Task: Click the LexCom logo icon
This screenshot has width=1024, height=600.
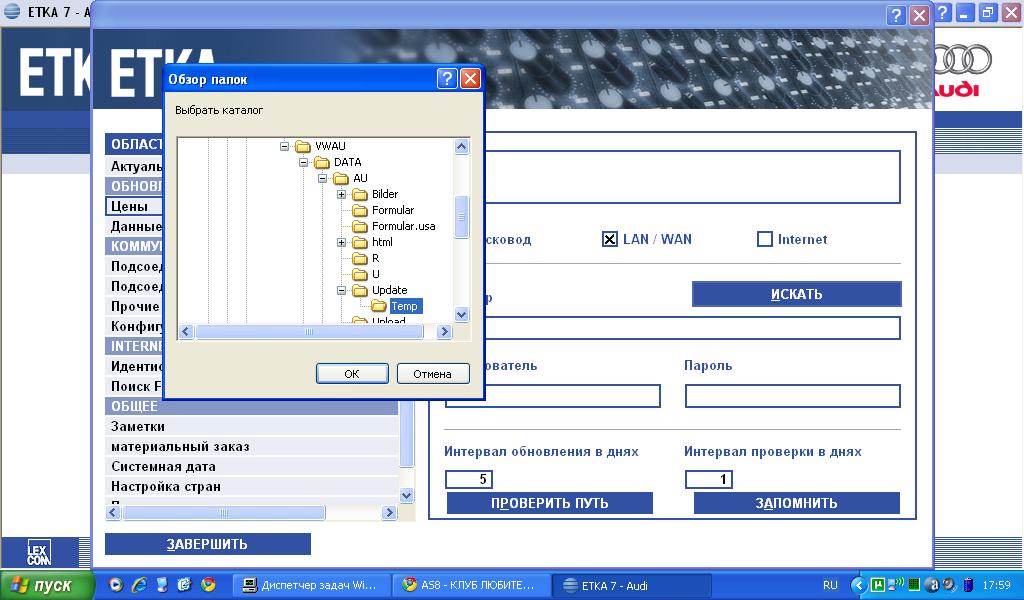Action: click(x=39, y=551)
